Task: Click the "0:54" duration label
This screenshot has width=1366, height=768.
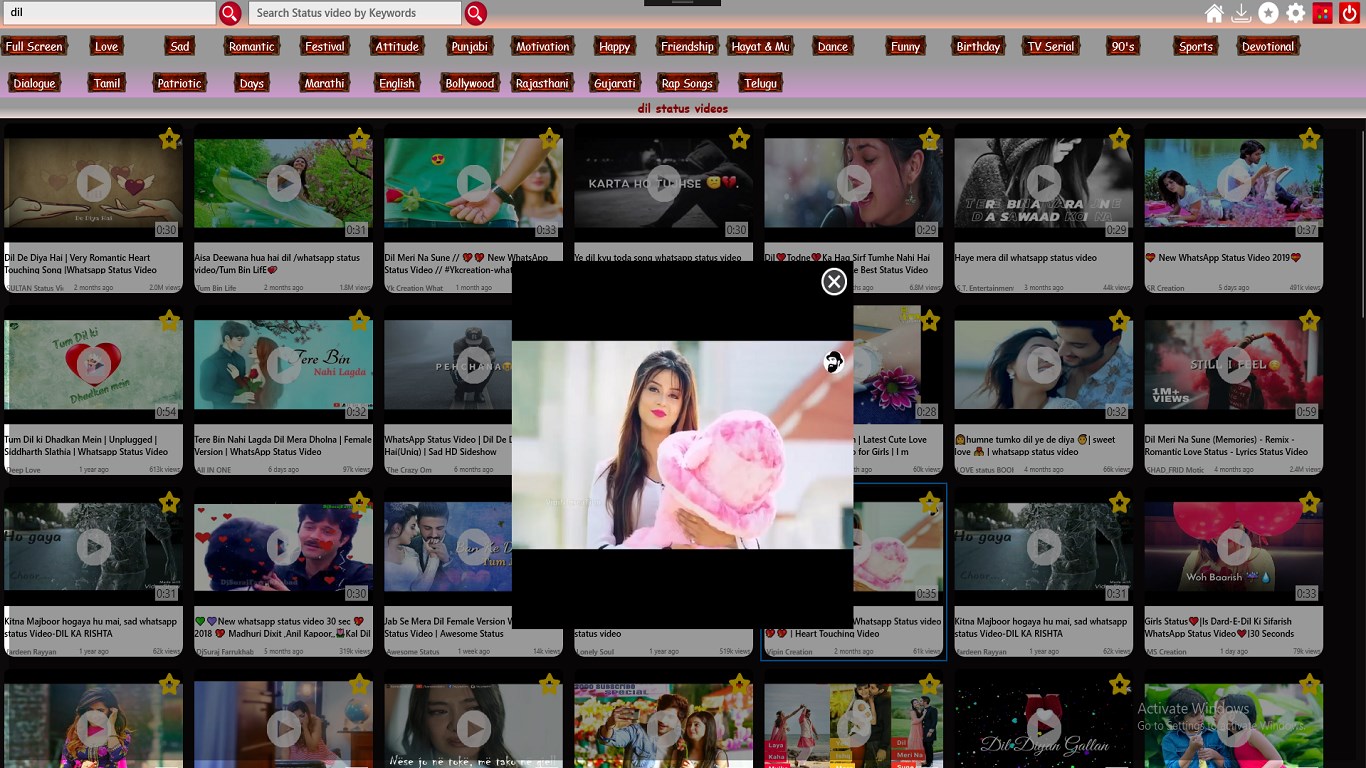Action: [x=166, y=412]
